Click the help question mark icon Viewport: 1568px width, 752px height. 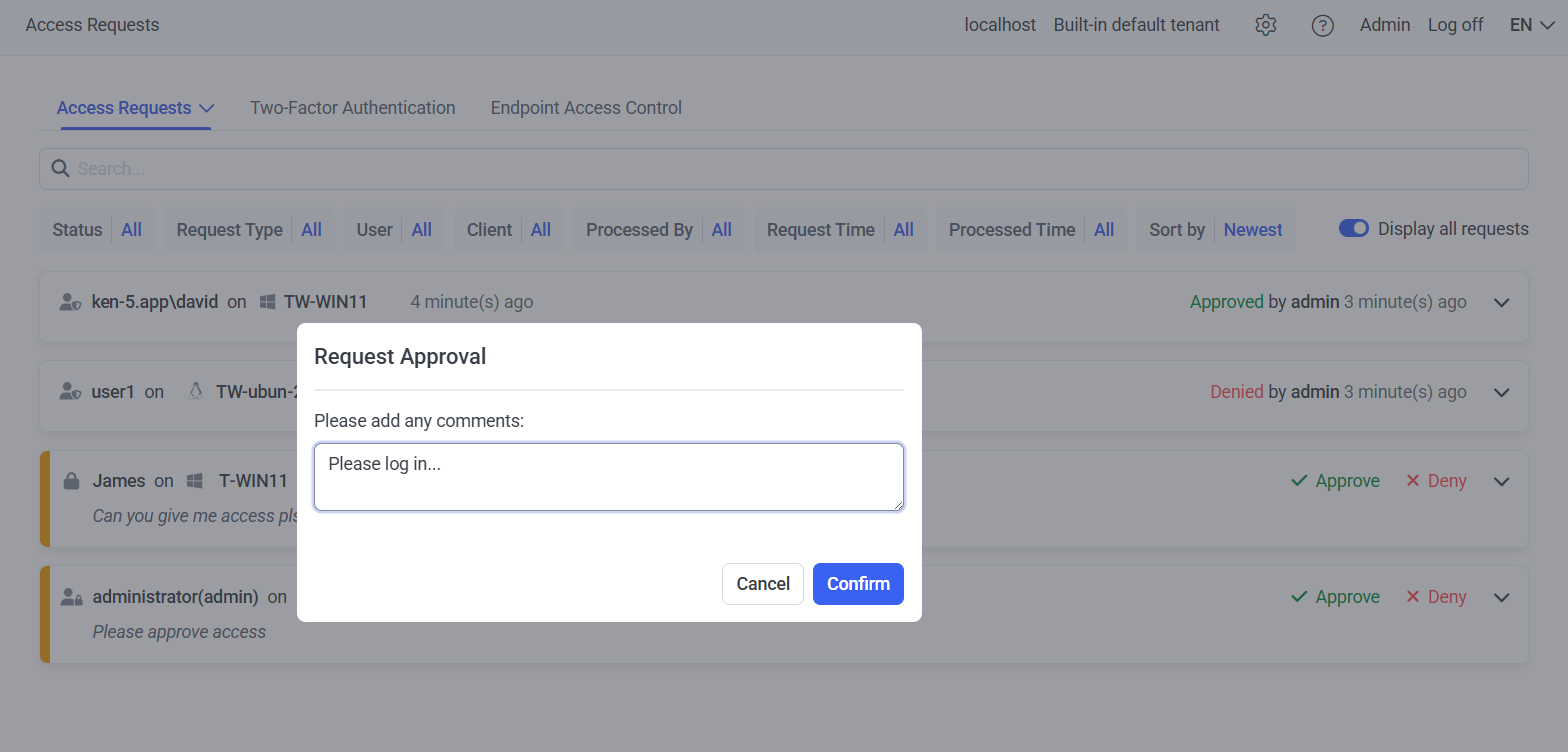tap(1323, 25)
